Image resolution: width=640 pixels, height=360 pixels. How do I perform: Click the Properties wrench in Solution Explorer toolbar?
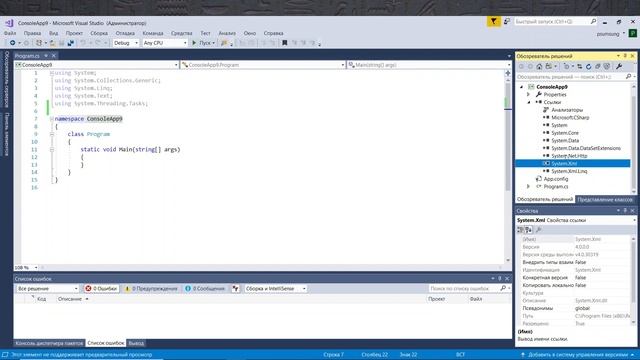click(619, 67)
